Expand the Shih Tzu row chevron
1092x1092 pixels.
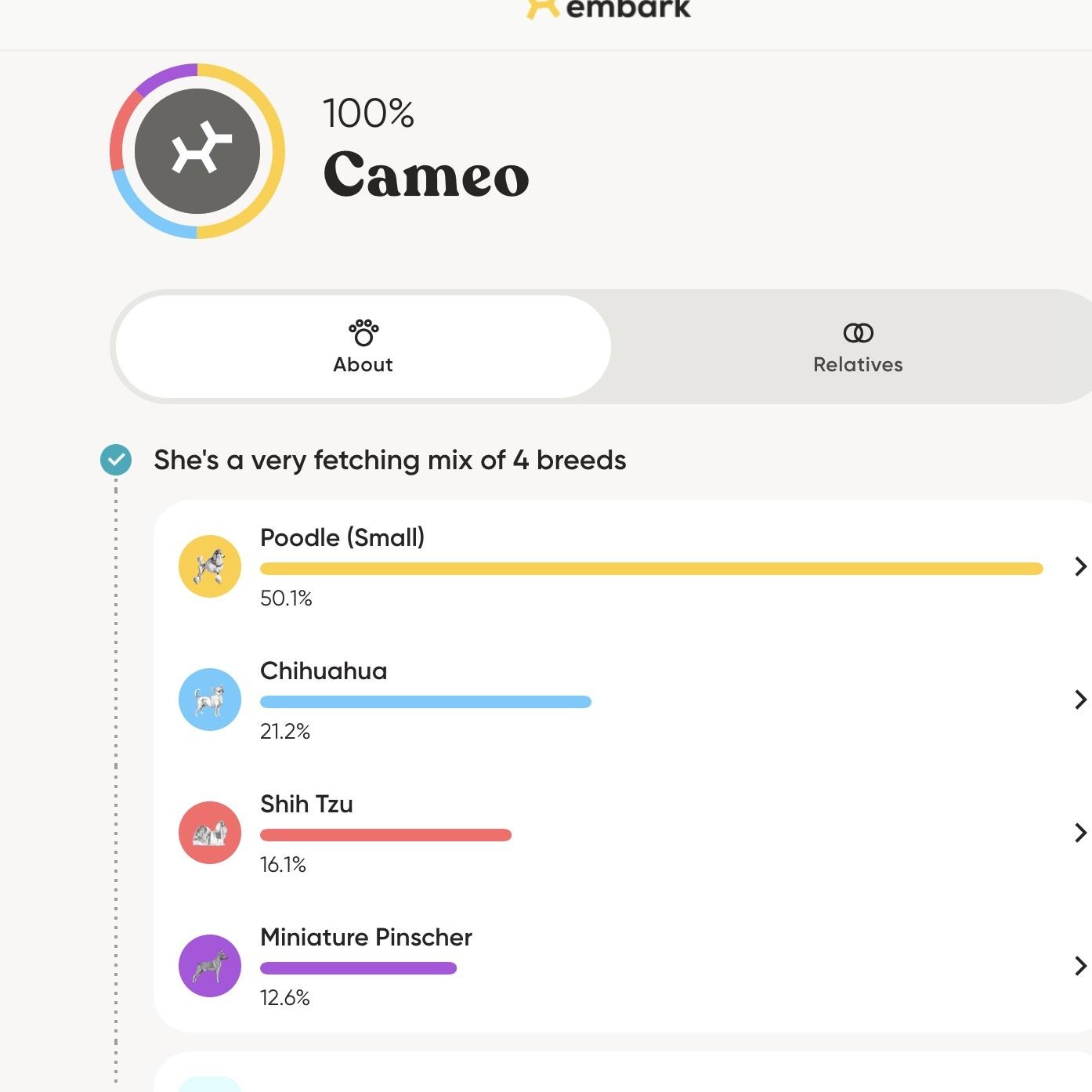pos(1080,833)
